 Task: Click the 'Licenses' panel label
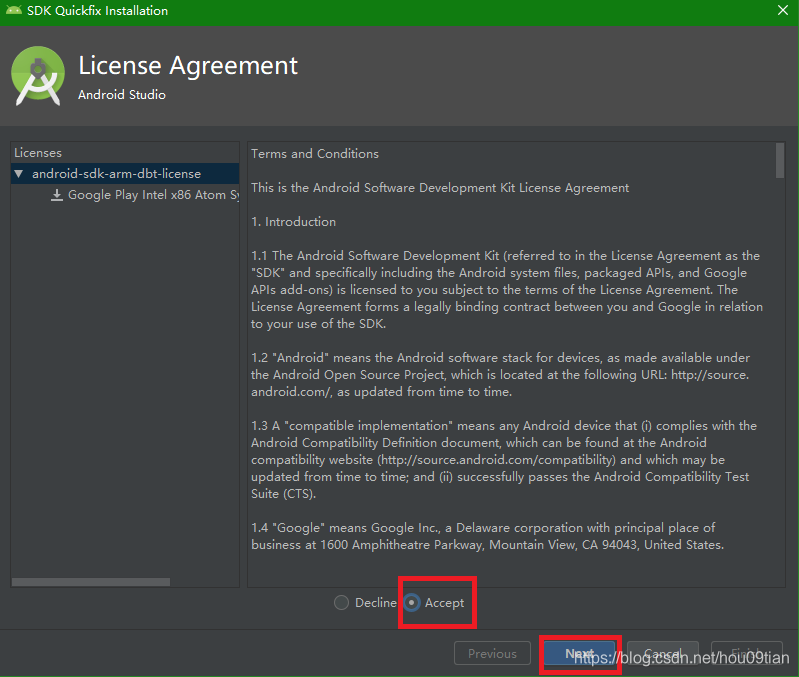[38, 153]
